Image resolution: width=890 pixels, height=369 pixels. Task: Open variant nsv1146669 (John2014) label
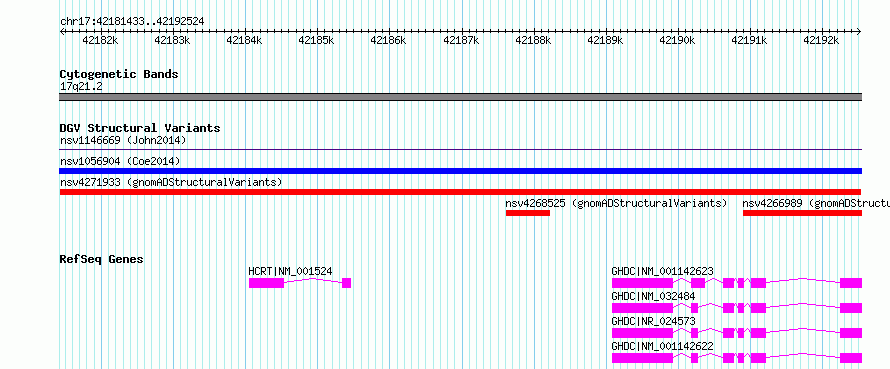coord(123,140)
